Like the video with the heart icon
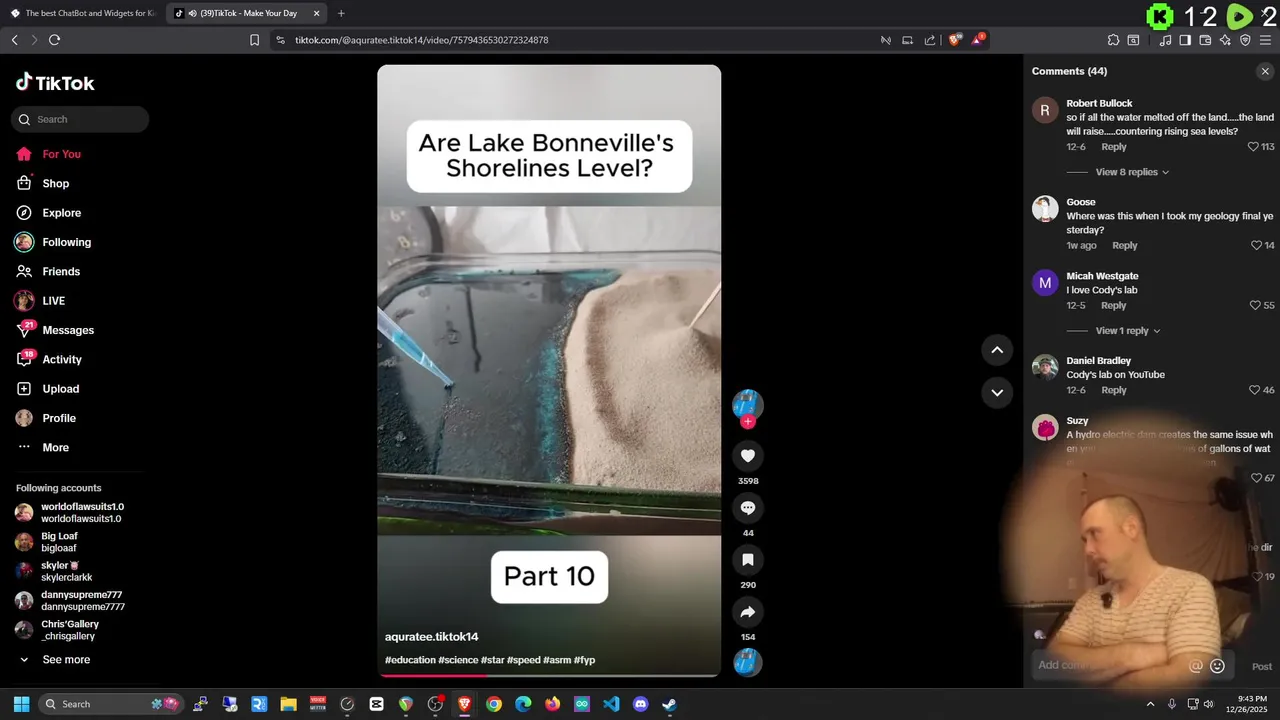1280x720 pixels. tap(747, 456)
